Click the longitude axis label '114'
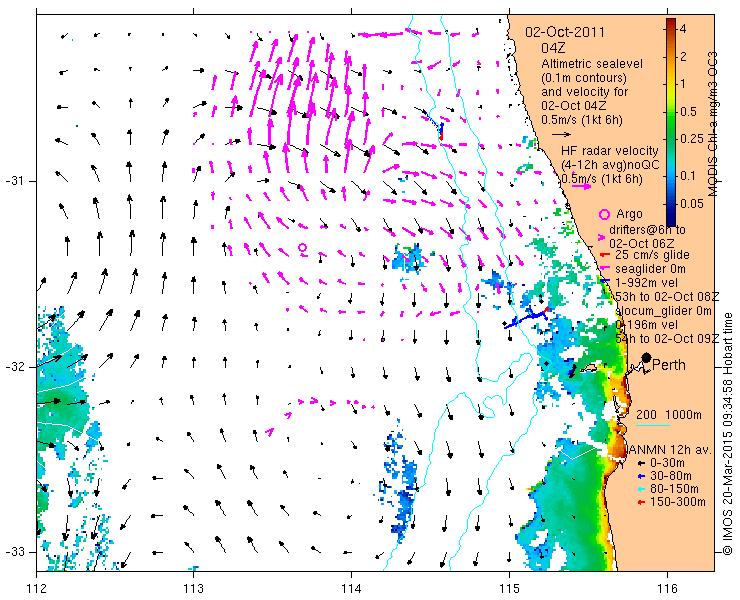The height and width of the screenshot is (600, 740). (x=351, y=589)
